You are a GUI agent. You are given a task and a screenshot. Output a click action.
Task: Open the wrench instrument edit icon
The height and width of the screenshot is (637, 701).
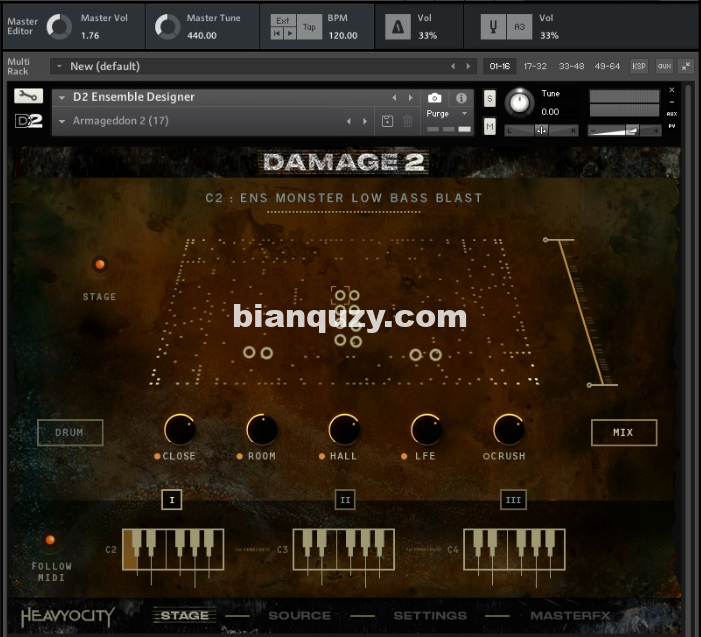(x=28, y=96)
